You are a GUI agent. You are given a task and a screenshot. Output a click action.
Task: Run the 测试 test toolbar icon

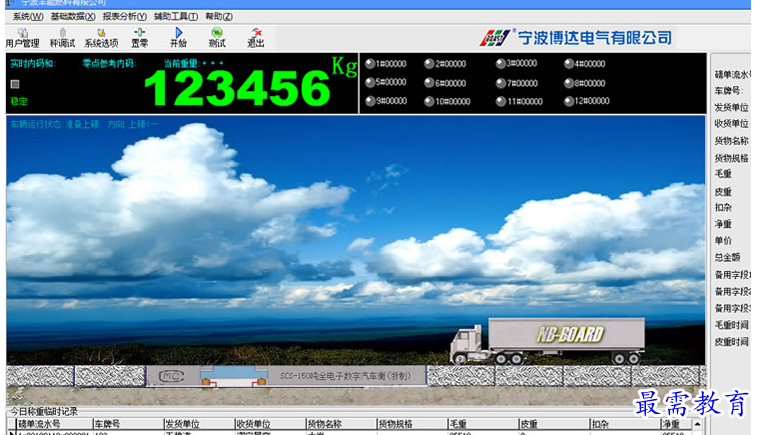(x=217, y=38)
